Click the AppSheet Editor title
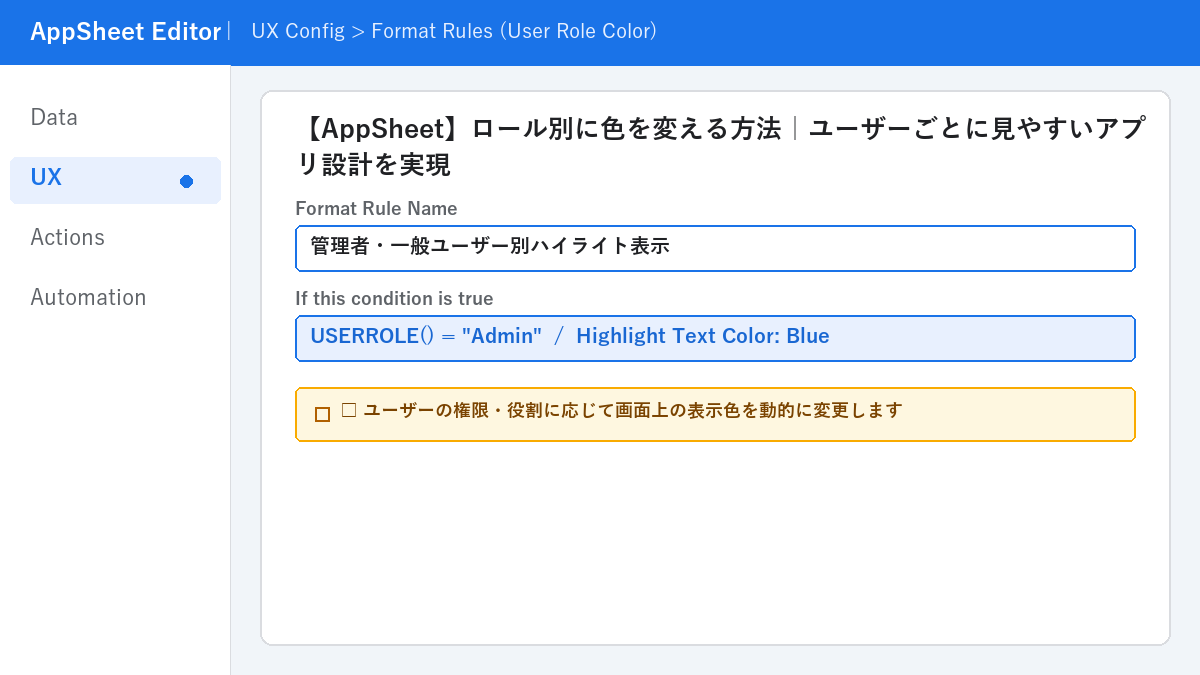 pyautogui.click(x=125, y=32)
